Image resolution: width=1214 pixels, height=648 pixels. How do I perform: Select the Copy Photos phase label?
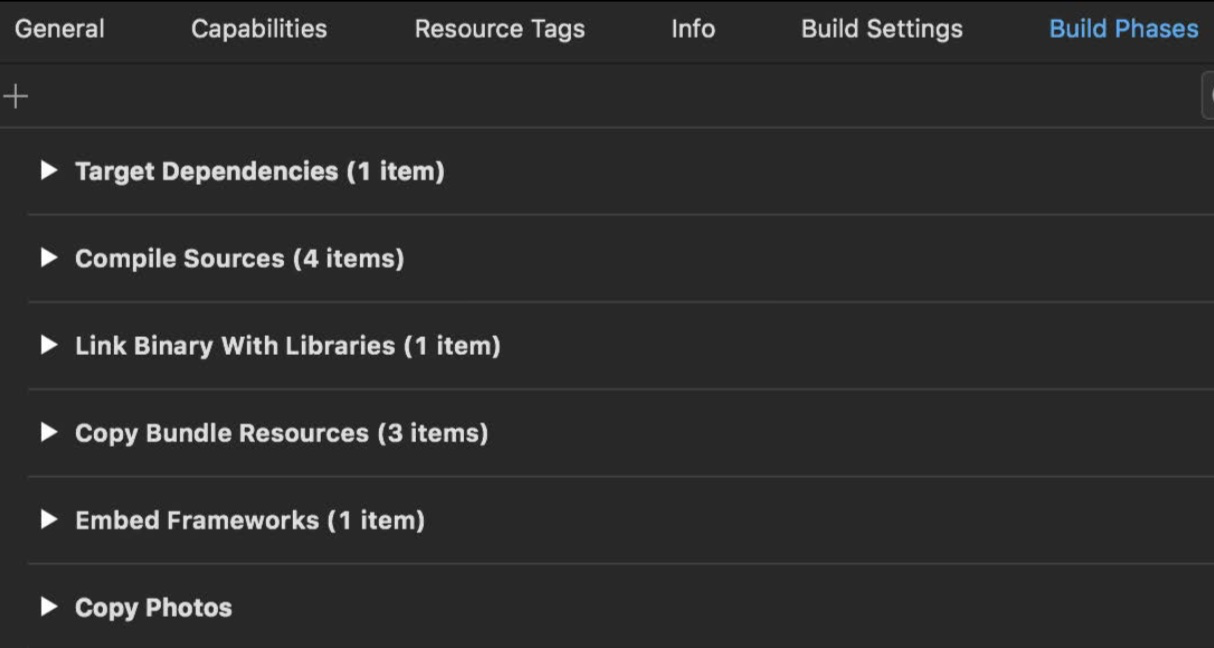(154, 606)
